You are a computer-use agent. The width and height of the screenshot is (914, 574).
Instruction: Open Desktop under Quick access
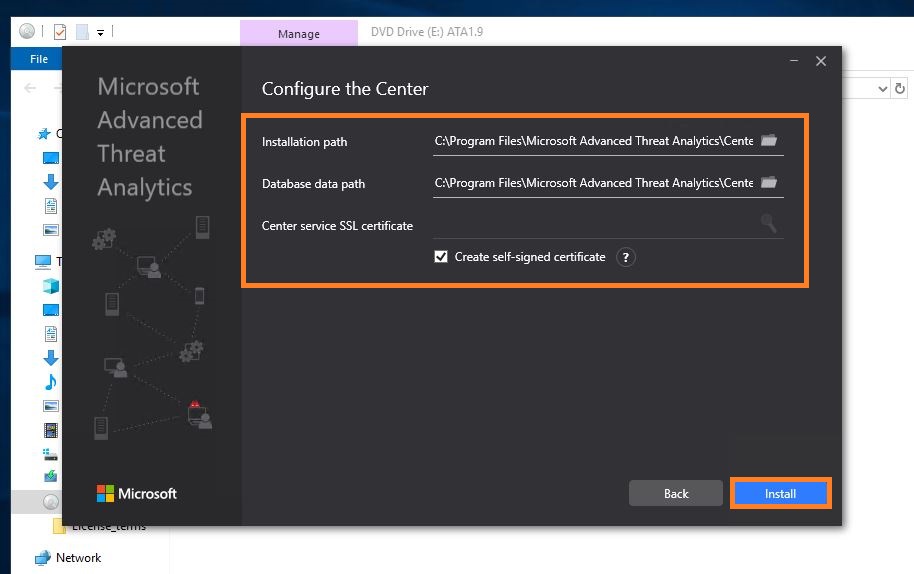point(51,158)
